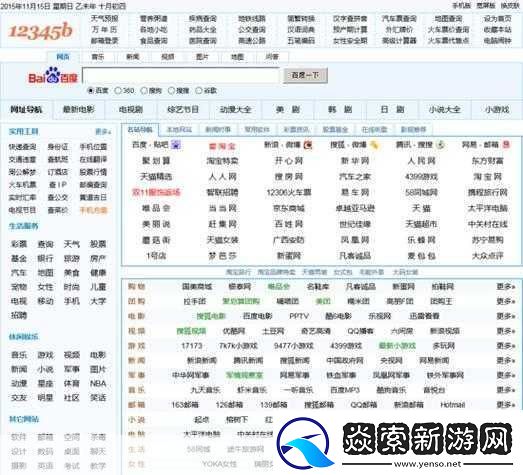Open the 大众点评 link
This screenshot has width=523, height=475.
(487, 256)
